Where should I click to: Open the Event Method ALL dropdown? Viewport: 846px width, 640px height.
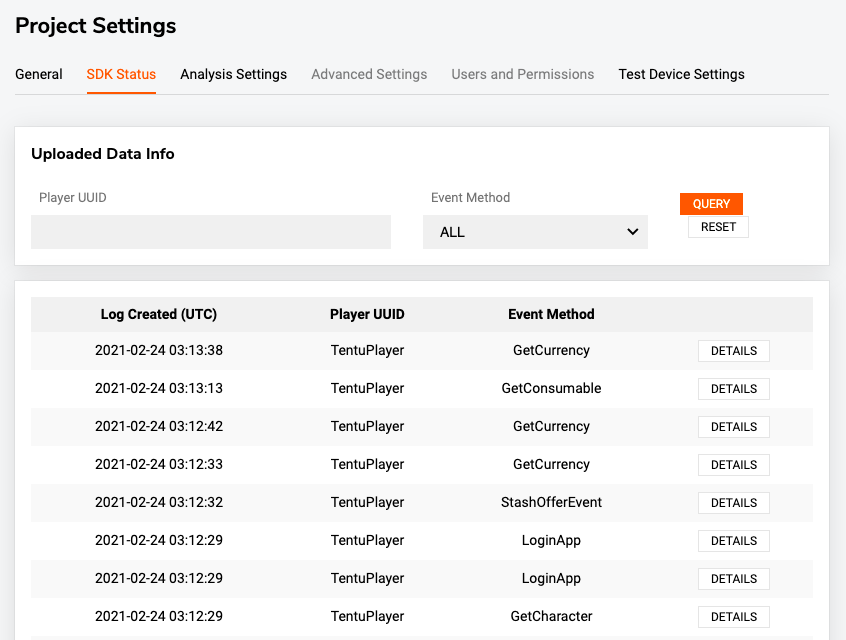click(535, 232)
